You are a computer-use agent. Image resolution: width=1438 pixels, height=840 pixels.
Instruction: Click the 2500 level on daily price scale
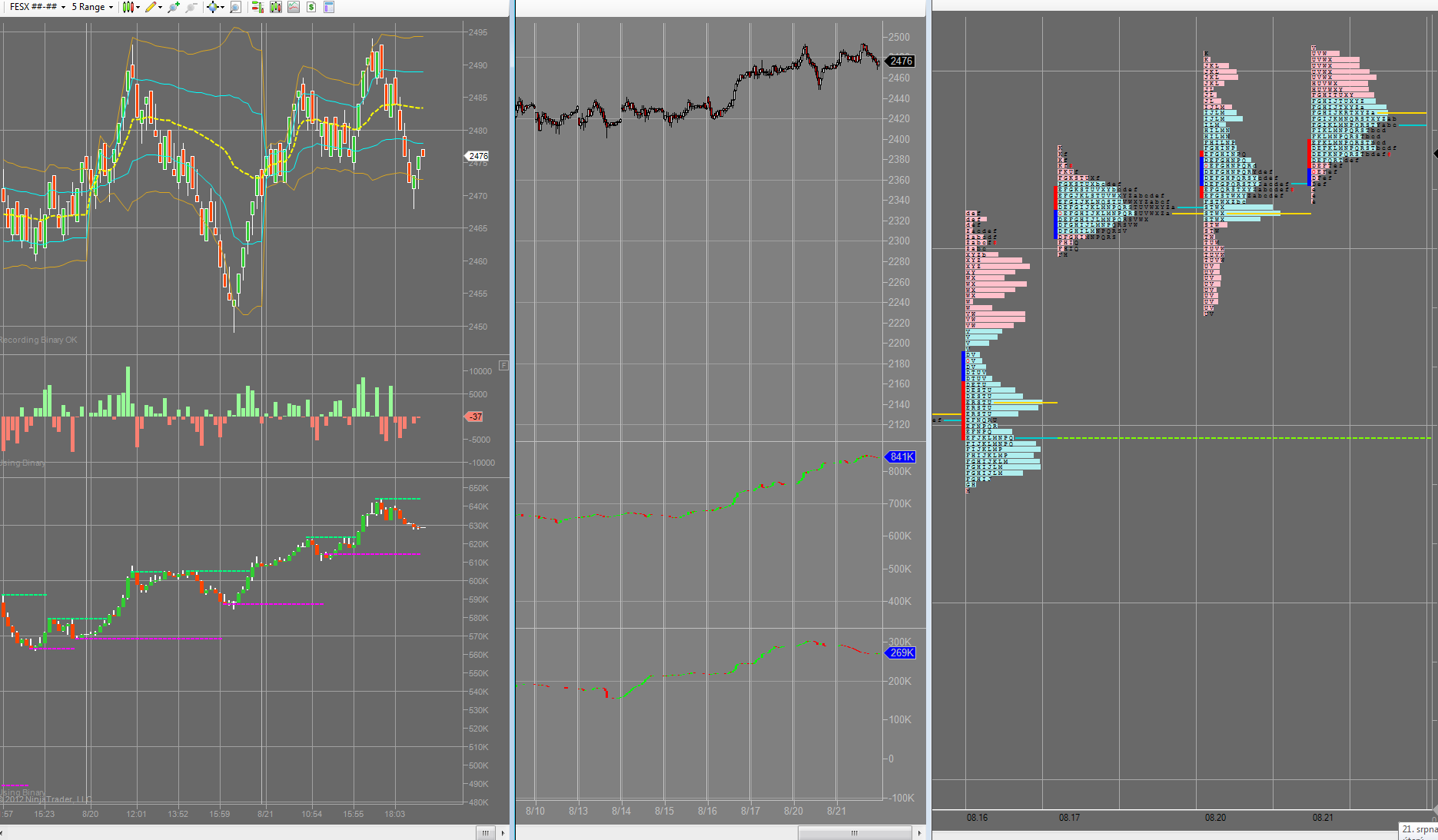click(x=898, y=37)
